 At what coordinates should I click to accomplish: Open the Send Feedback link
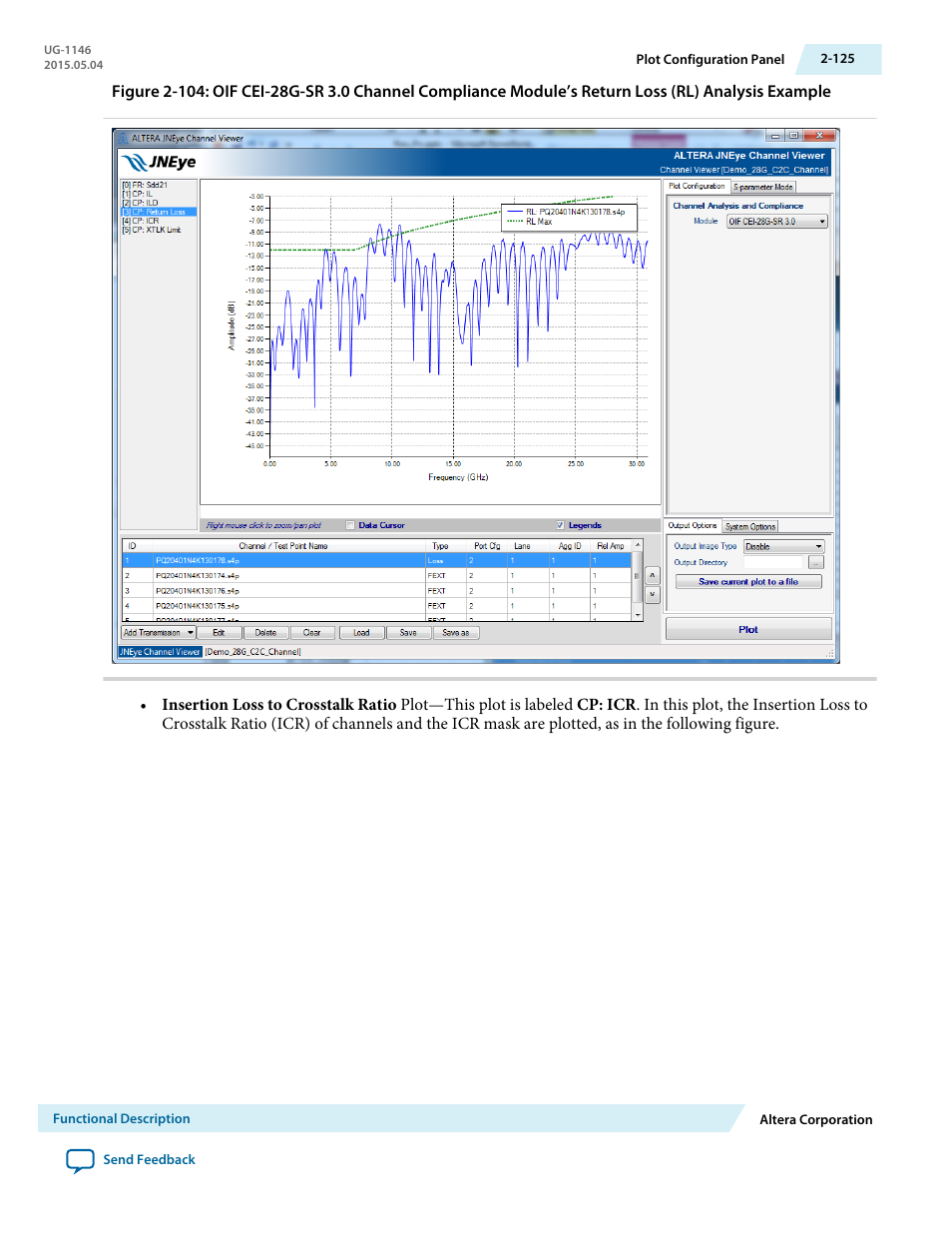149,1160
